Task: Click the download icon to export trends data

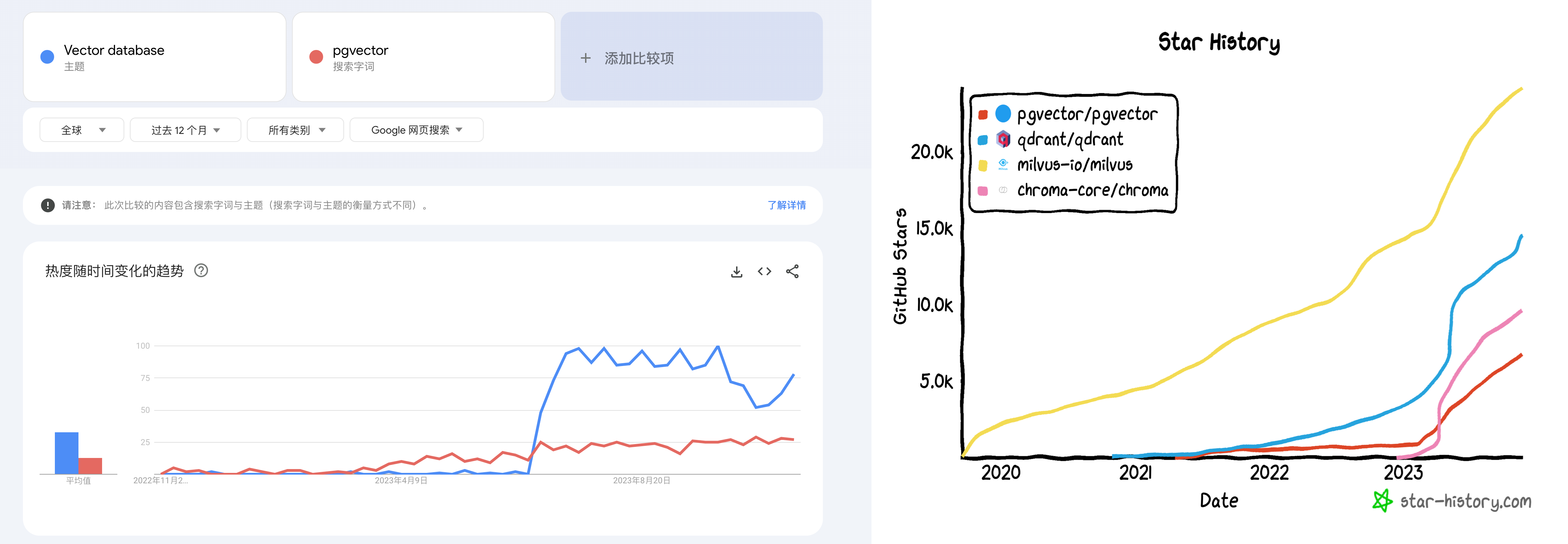Action: coord(736,272)
